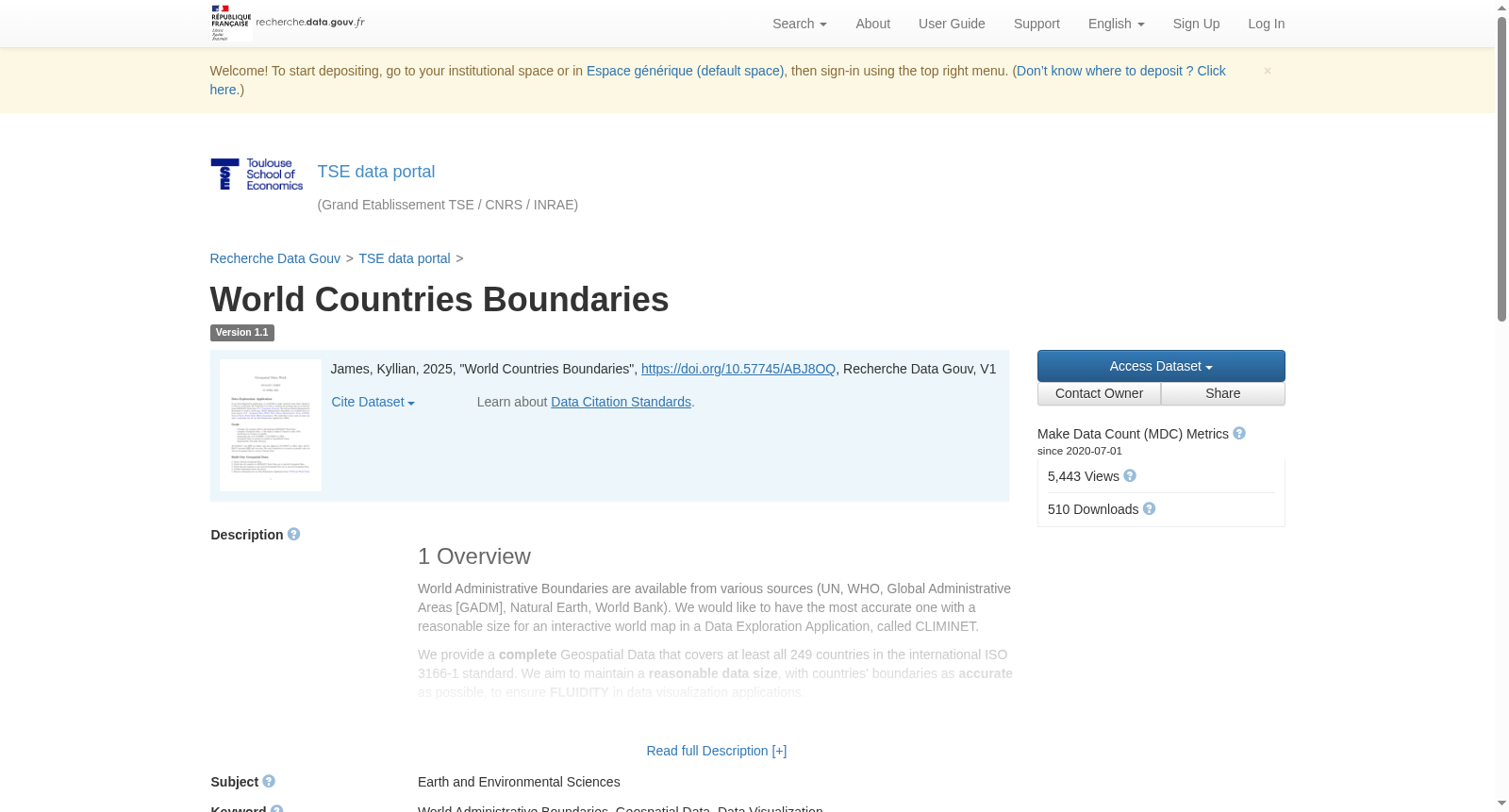
Task: Open the Support menu item
Action: (1036, 24)
